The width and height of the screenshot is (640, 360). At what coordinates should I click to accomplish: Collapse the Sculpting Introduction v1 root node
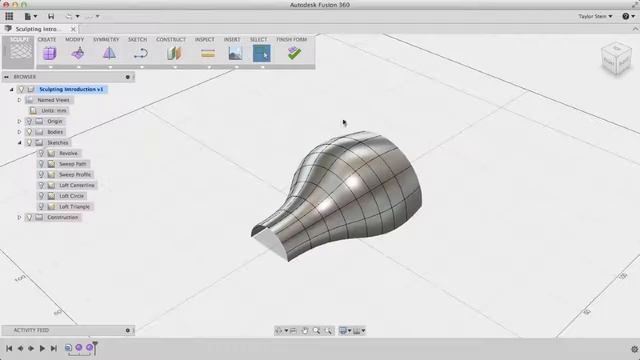coord(11,89)
